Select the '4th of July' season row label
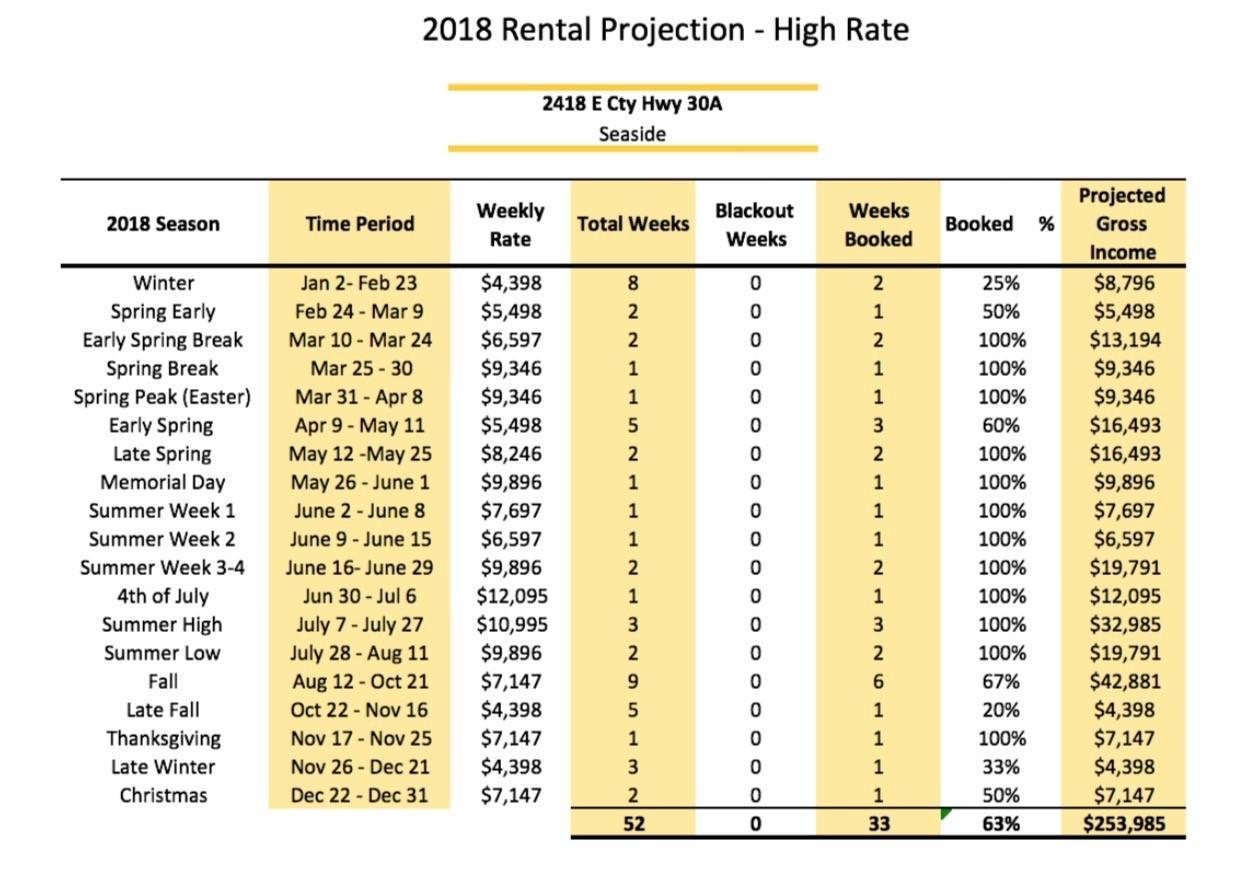 [x=163, y=597]
